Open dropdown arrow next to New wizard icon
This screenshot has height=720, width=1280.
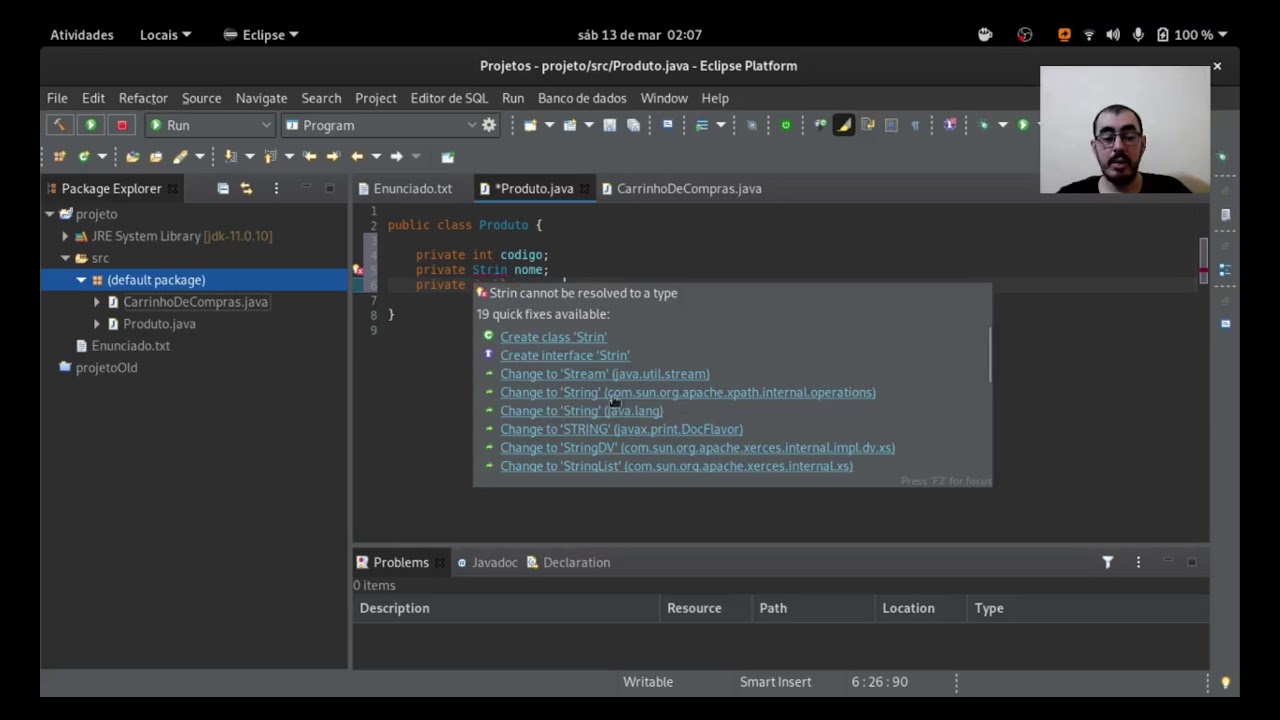[548, 125]
